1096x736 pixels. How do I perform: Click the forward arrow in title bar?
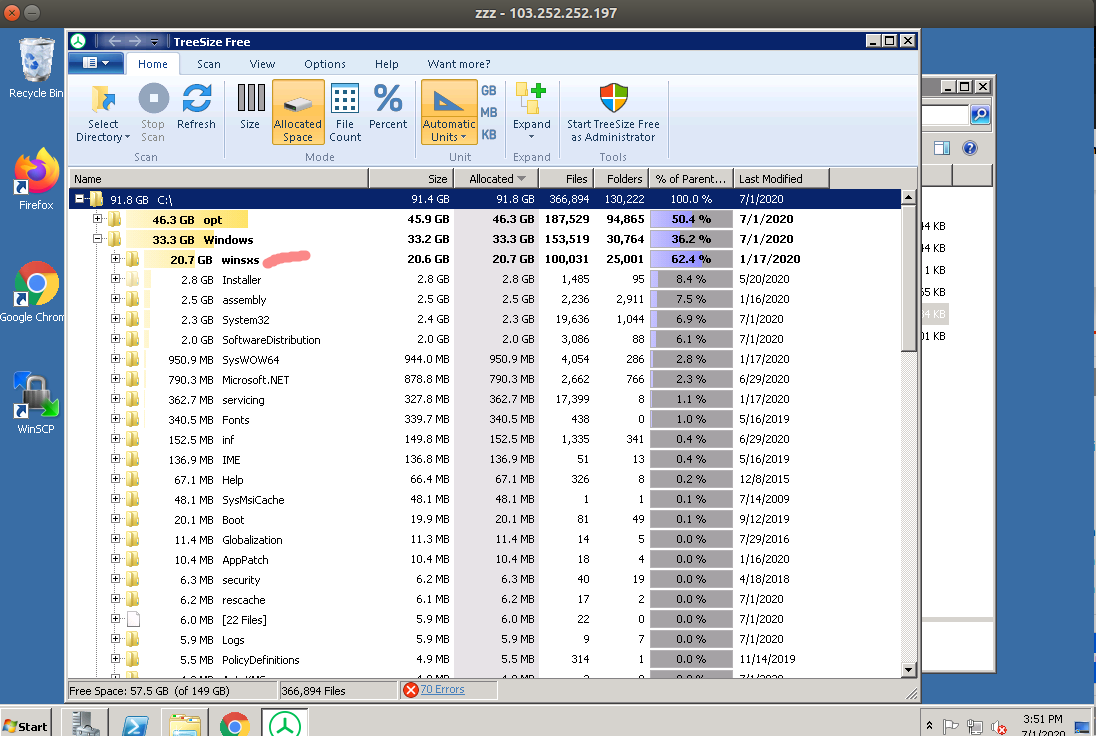pos(135,41)
